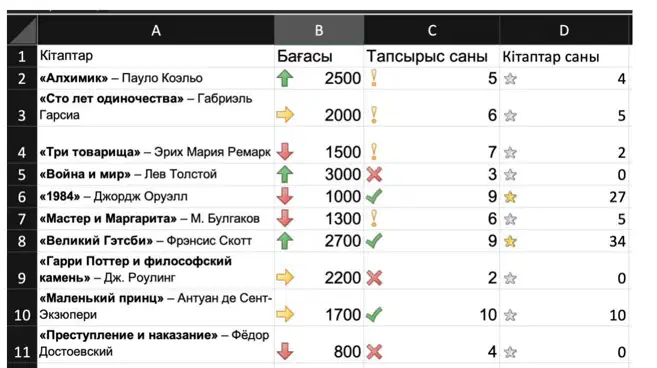
Task: Click the yellow exclamation mark in row 7
Action: click(x=374, y=218)
